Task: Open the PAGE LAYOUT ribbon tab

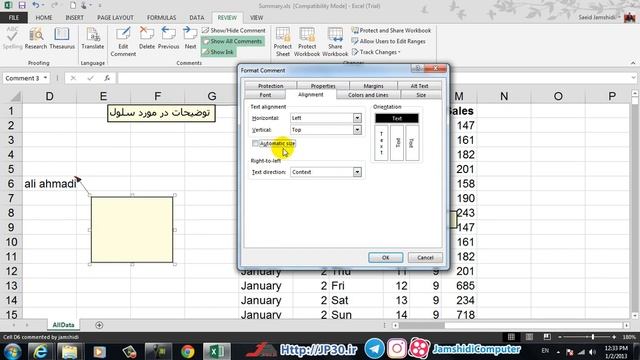Action: (115, 18)
